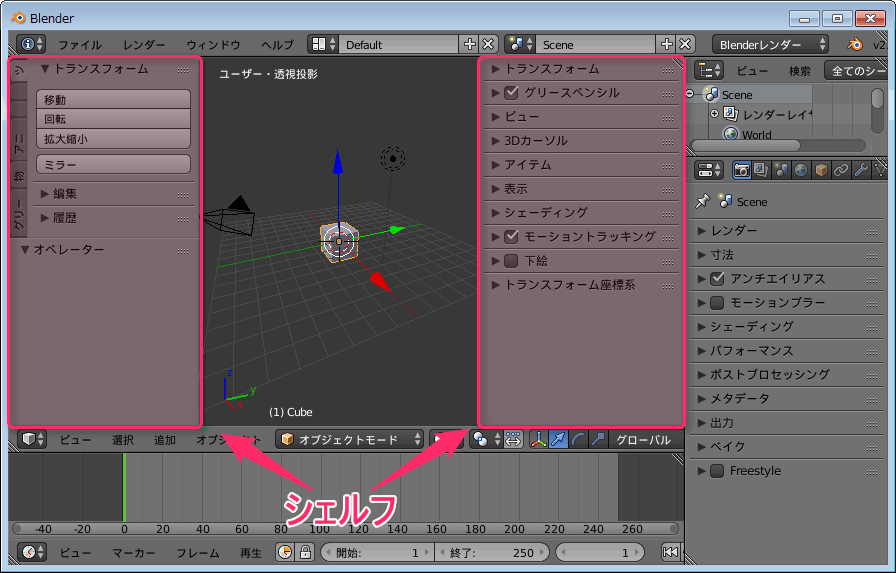Click the 開始 frame field
The width and height of the screenshot is (896, 573).
coord(378,552)
